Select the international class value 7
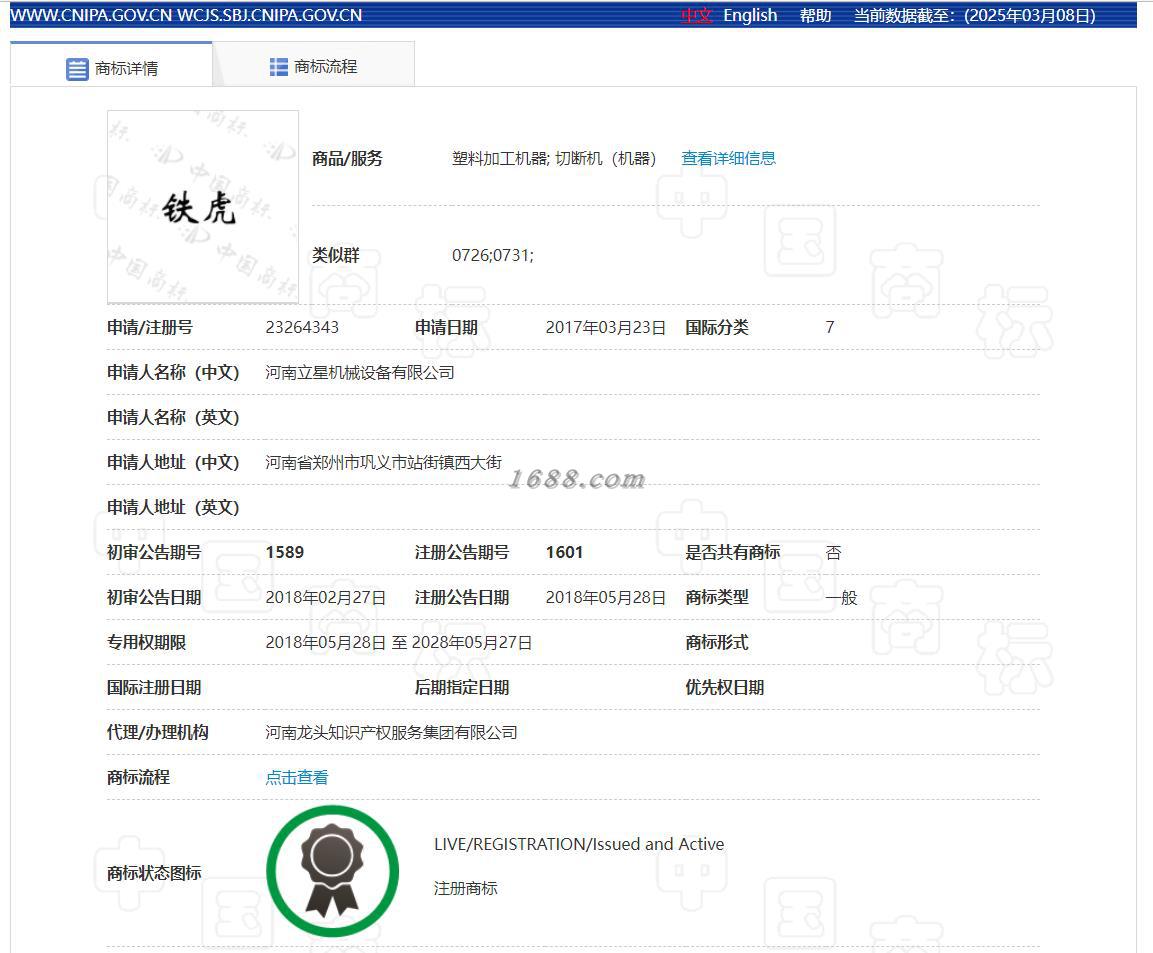 pyautogui.click(x=829, y=327)
